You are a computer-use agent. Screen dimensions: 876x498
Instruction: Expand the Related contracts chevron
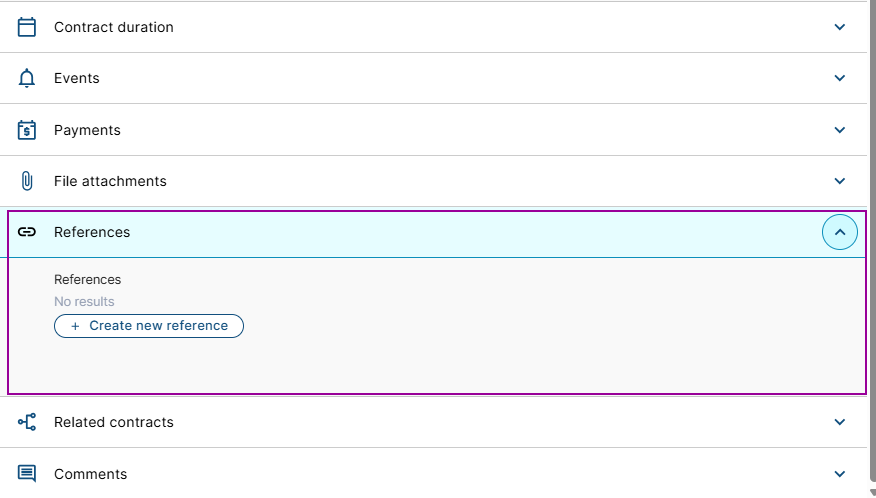tap(840, 422)
